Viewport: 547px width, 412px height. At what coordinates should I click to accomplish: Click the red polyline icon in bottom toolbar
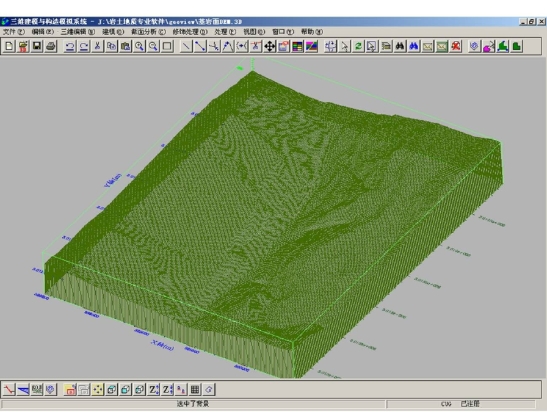point(9,389)
